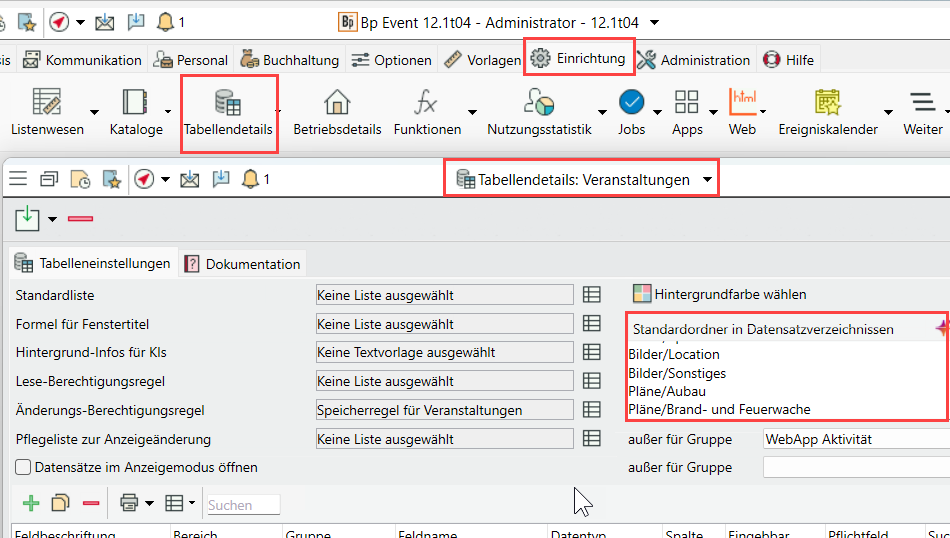Click list picker icon beside Standardliste
Viewport: 950px width, 538px height.
pos(592,295)
